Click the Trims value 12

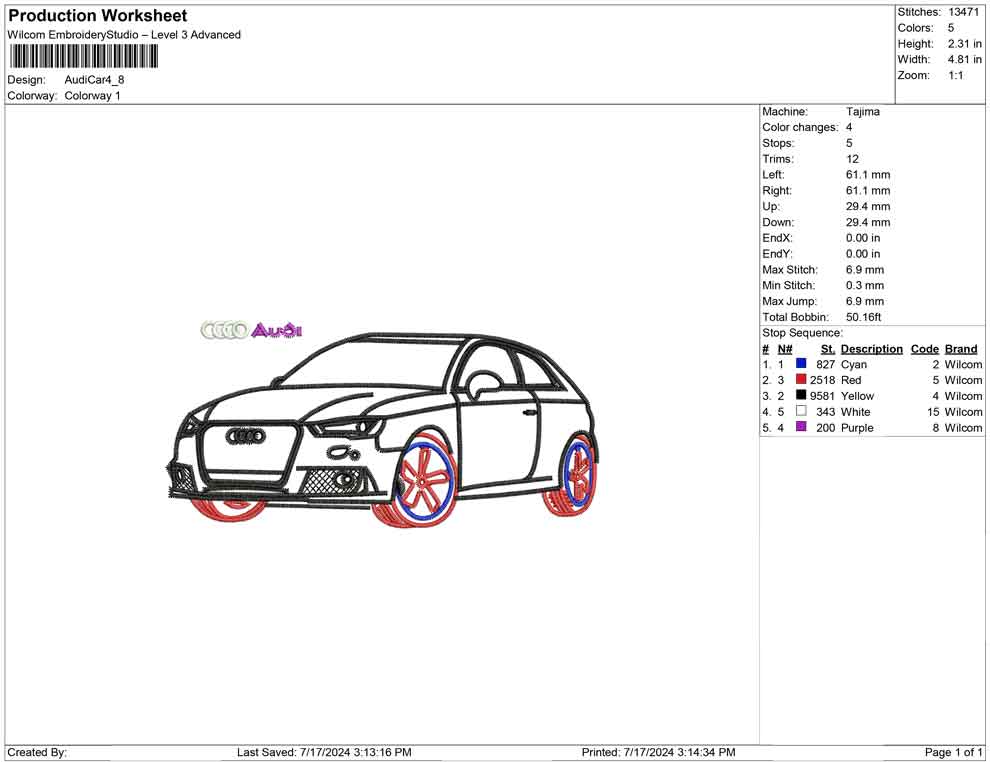click(852, 159)
